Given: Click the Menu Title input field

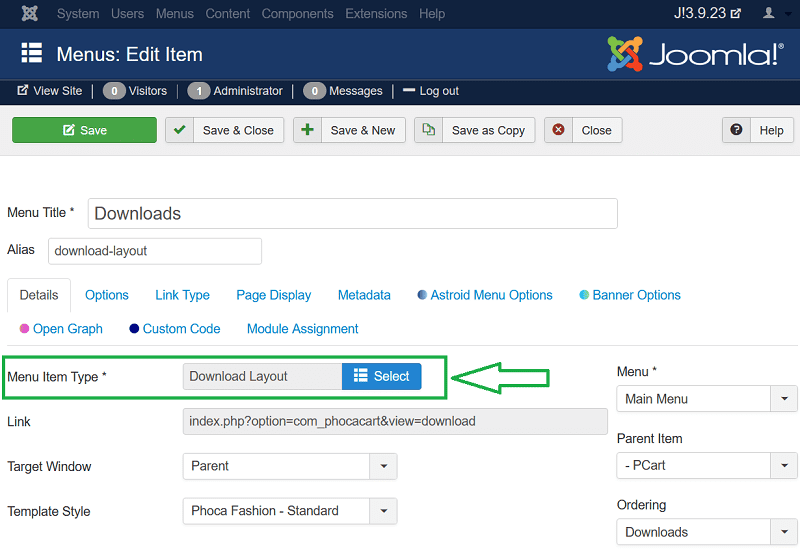Looking at the screenshot, I should point(352,213).
